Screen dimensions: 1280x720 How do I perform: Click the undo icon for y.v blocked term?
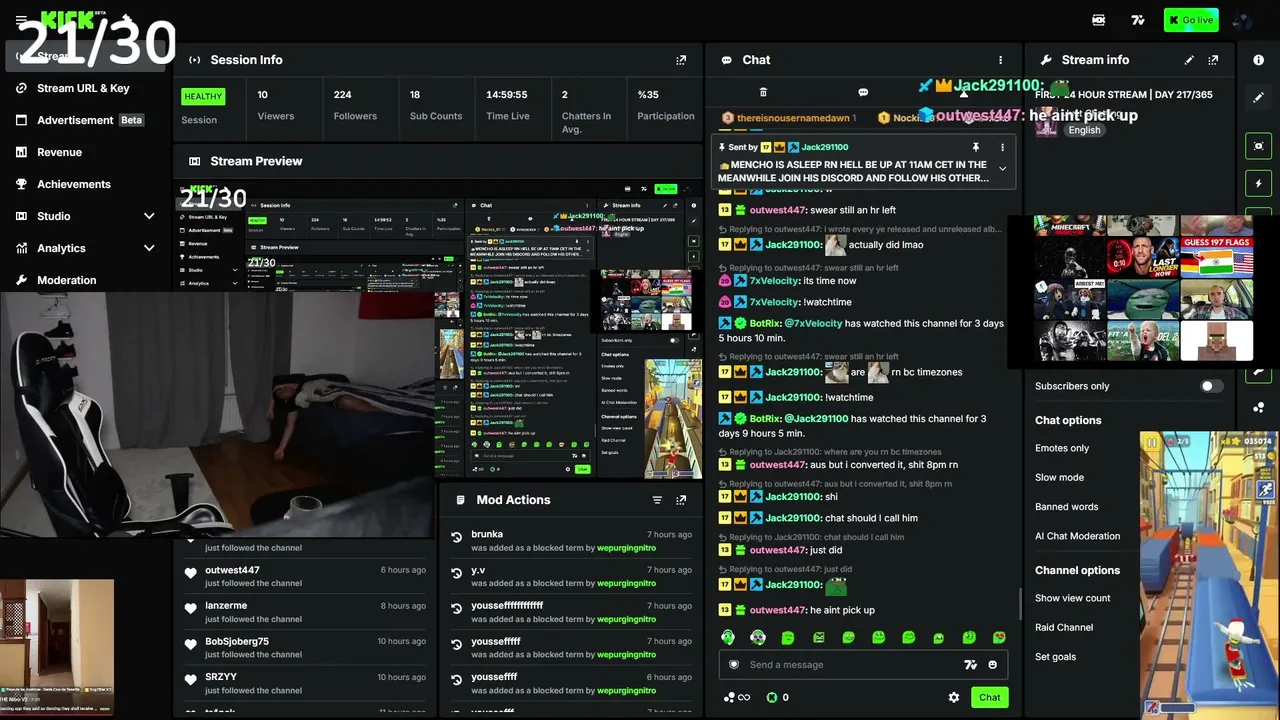click(457, 572)
